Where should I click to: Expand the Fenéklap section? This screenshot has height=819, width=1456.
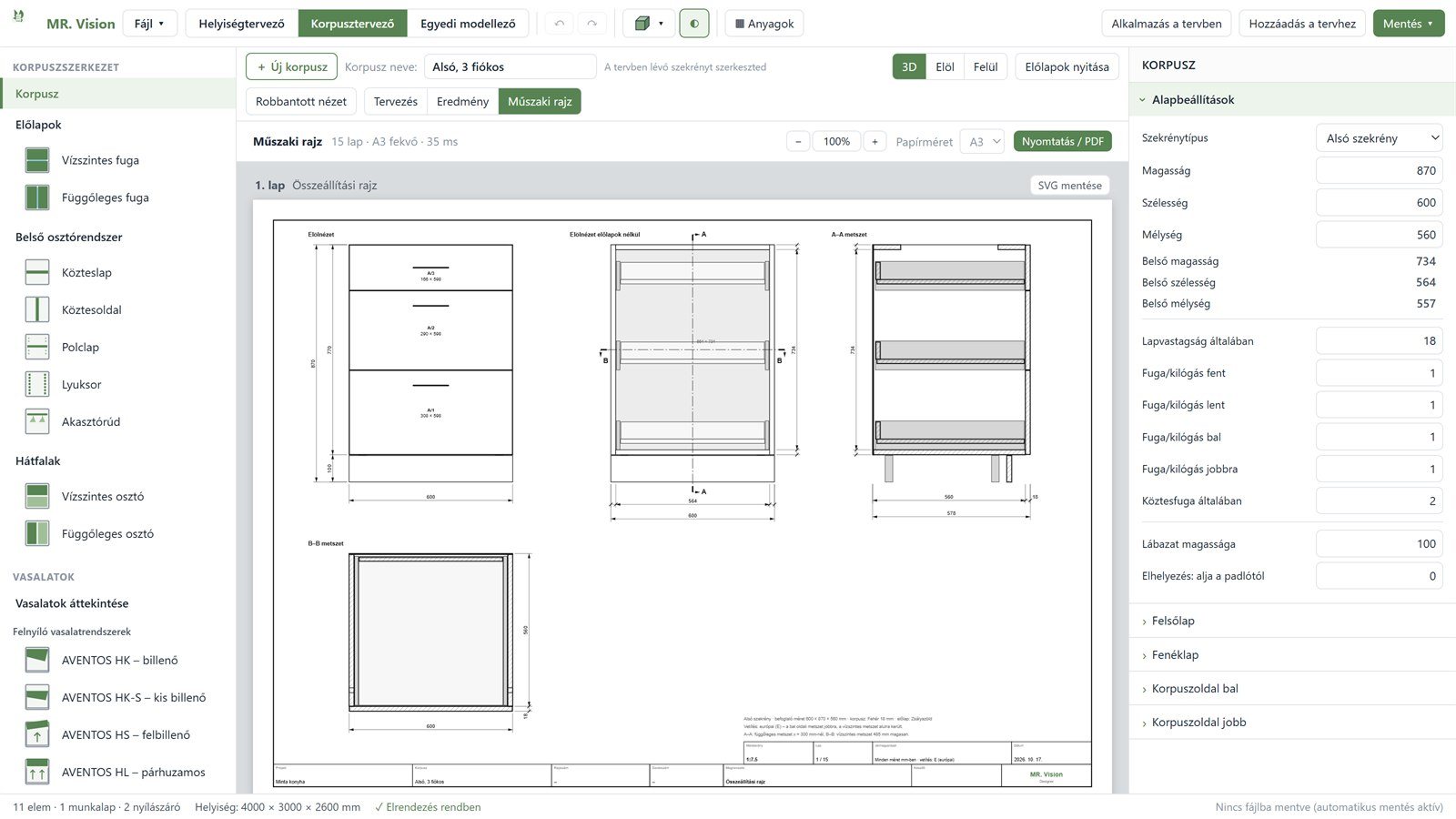pyautogui.click(x=1292, y=654)
